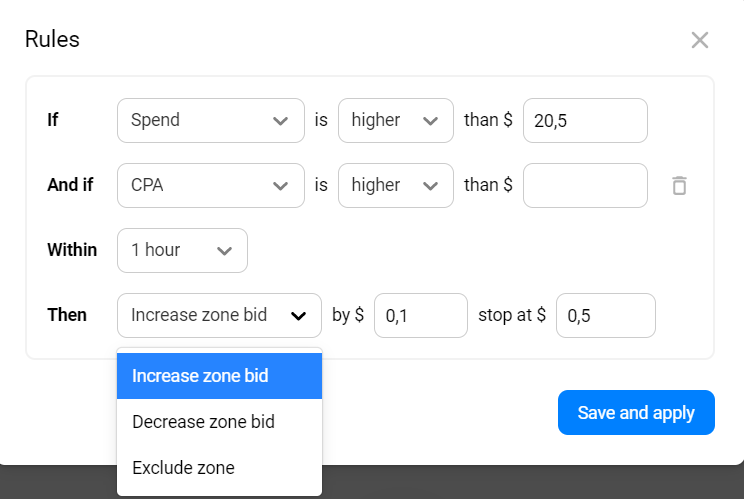Viewport: 744px width, 499px height.
Task: Edit the Spend threshold field showing 20,5
Action: point(585,120)
